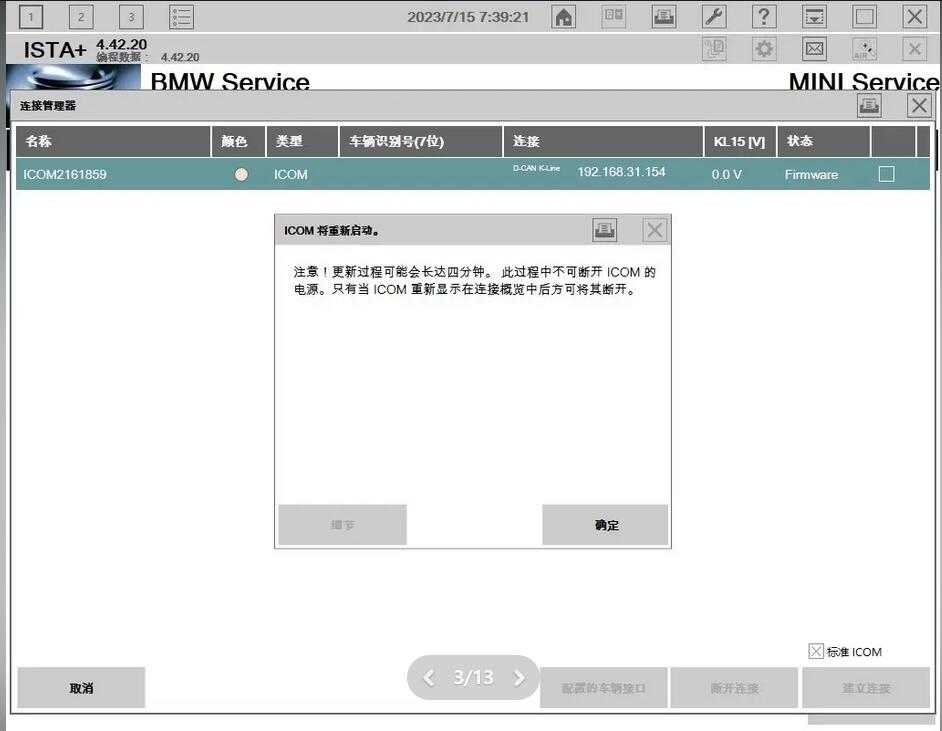Click the print icon in 连接管理器 title bar
This screenshot has width=942, height=731.
point(869,106)
